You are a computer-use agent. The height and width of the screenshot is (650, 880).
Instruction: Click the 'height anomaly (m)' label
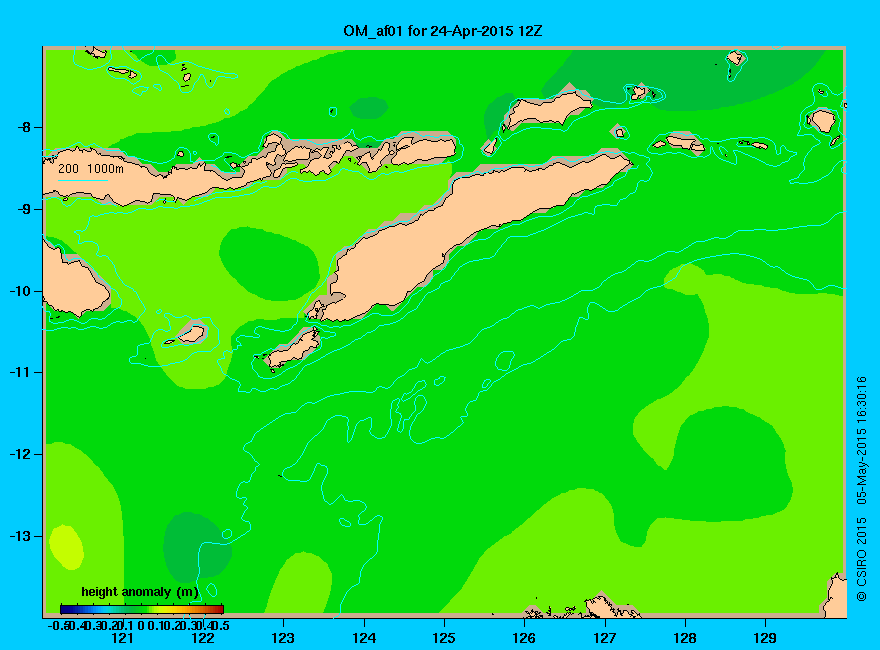click(x=140, y=592)
